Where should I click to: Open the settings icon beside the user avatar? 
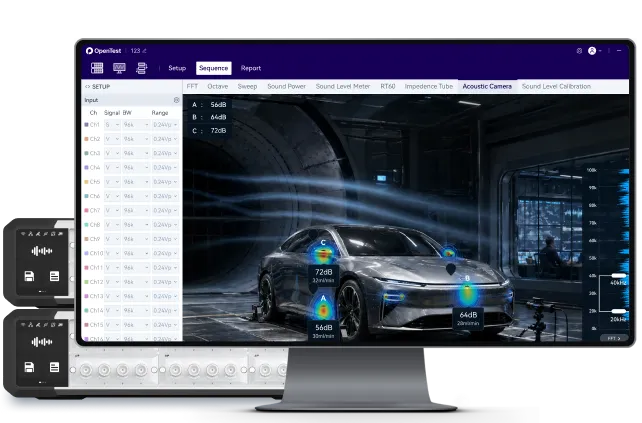[579, 51]
